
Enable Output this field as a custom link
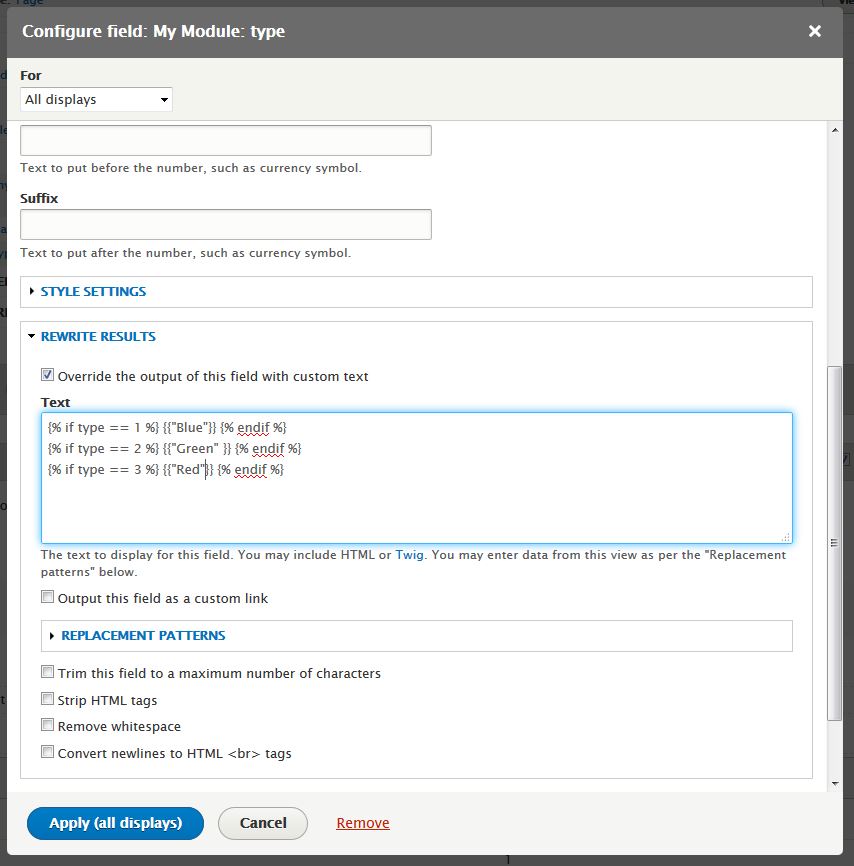48,597
